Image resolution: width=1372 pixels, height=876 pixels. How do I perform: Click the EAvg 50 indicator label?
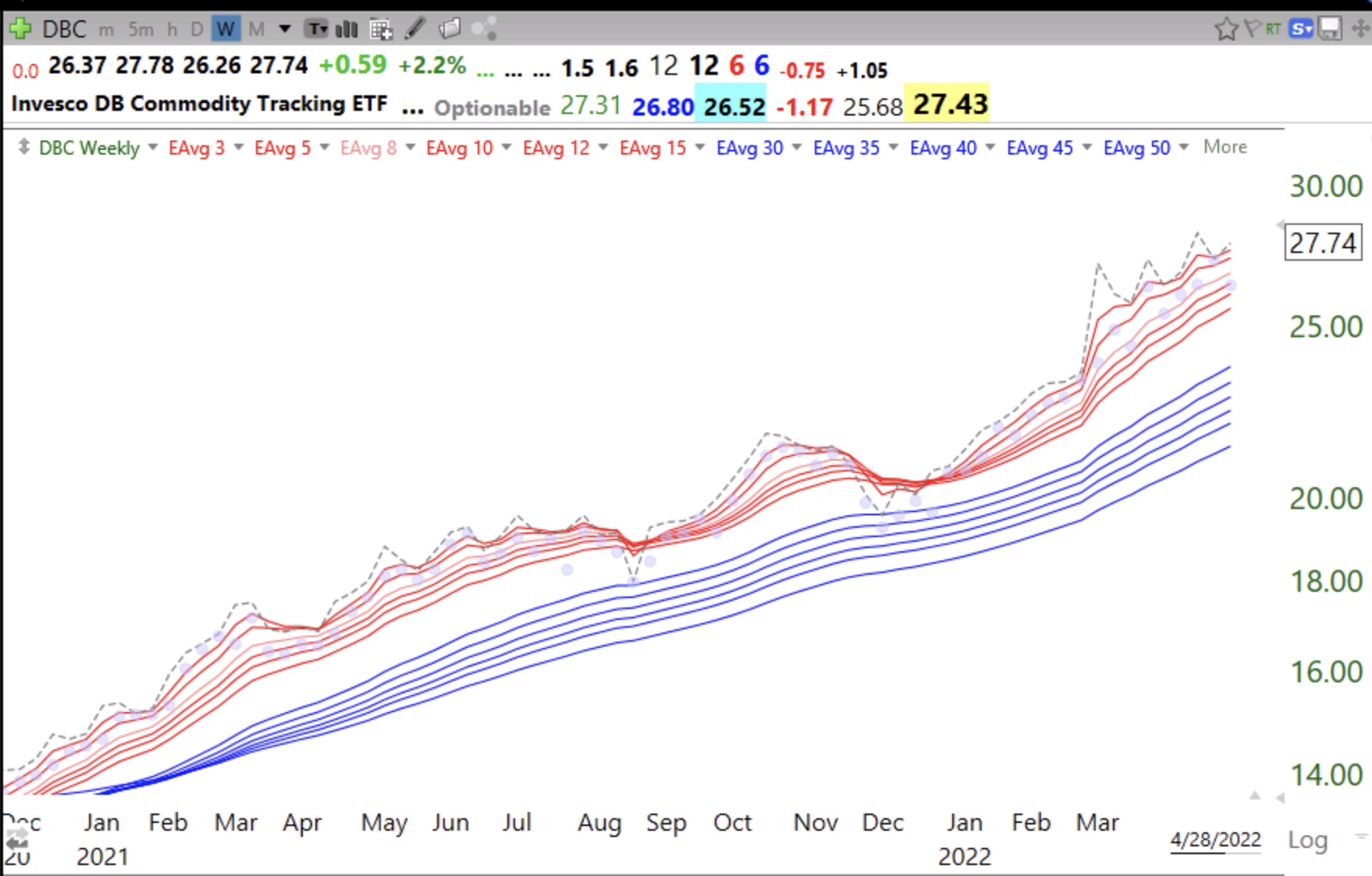[1137, 148]
